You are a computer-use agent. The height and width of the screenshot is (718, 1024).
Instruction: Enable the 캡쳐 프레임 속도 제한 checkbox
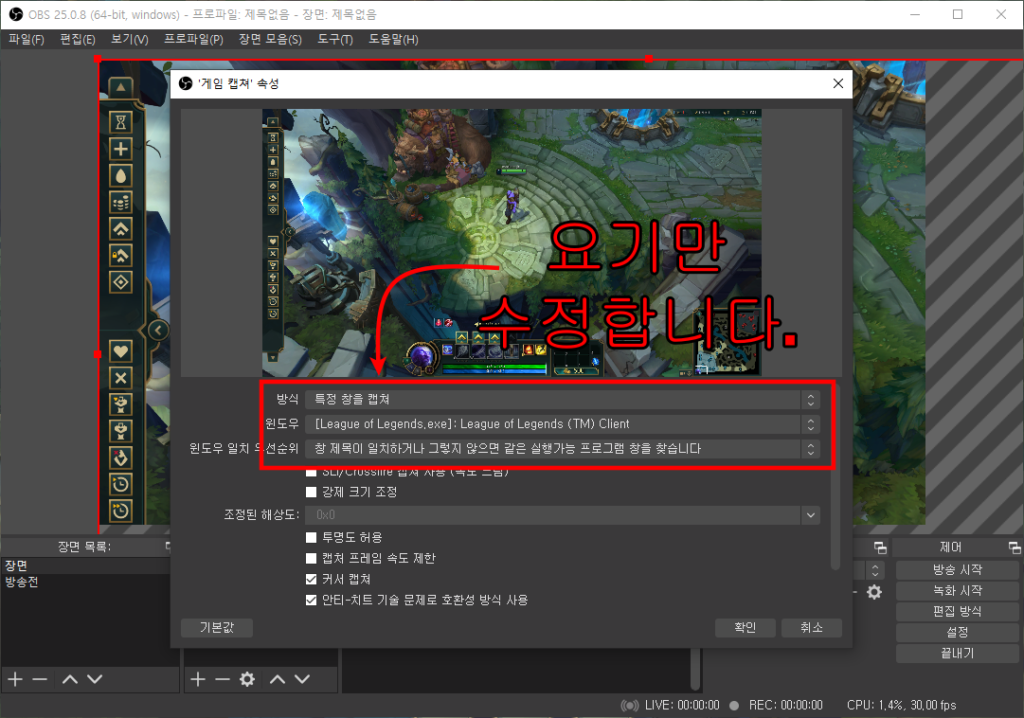(x=312, y=559)
